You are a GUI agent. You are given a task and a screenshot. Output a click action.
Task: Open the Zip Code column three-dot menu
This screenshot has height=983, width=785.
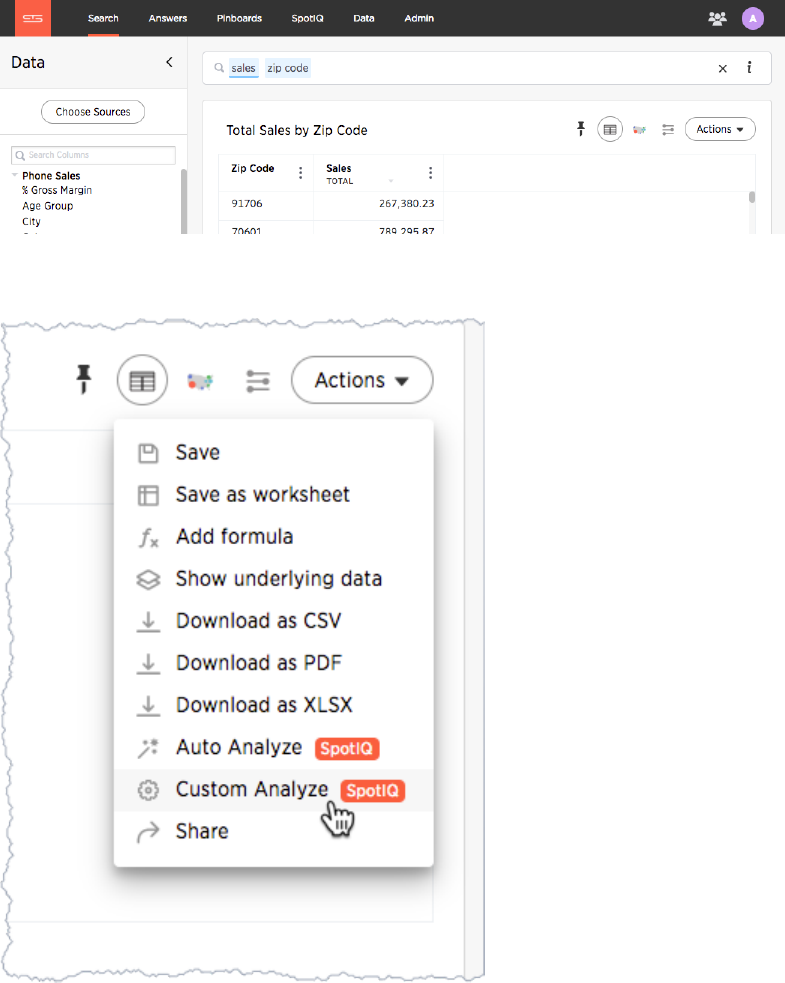300,172
